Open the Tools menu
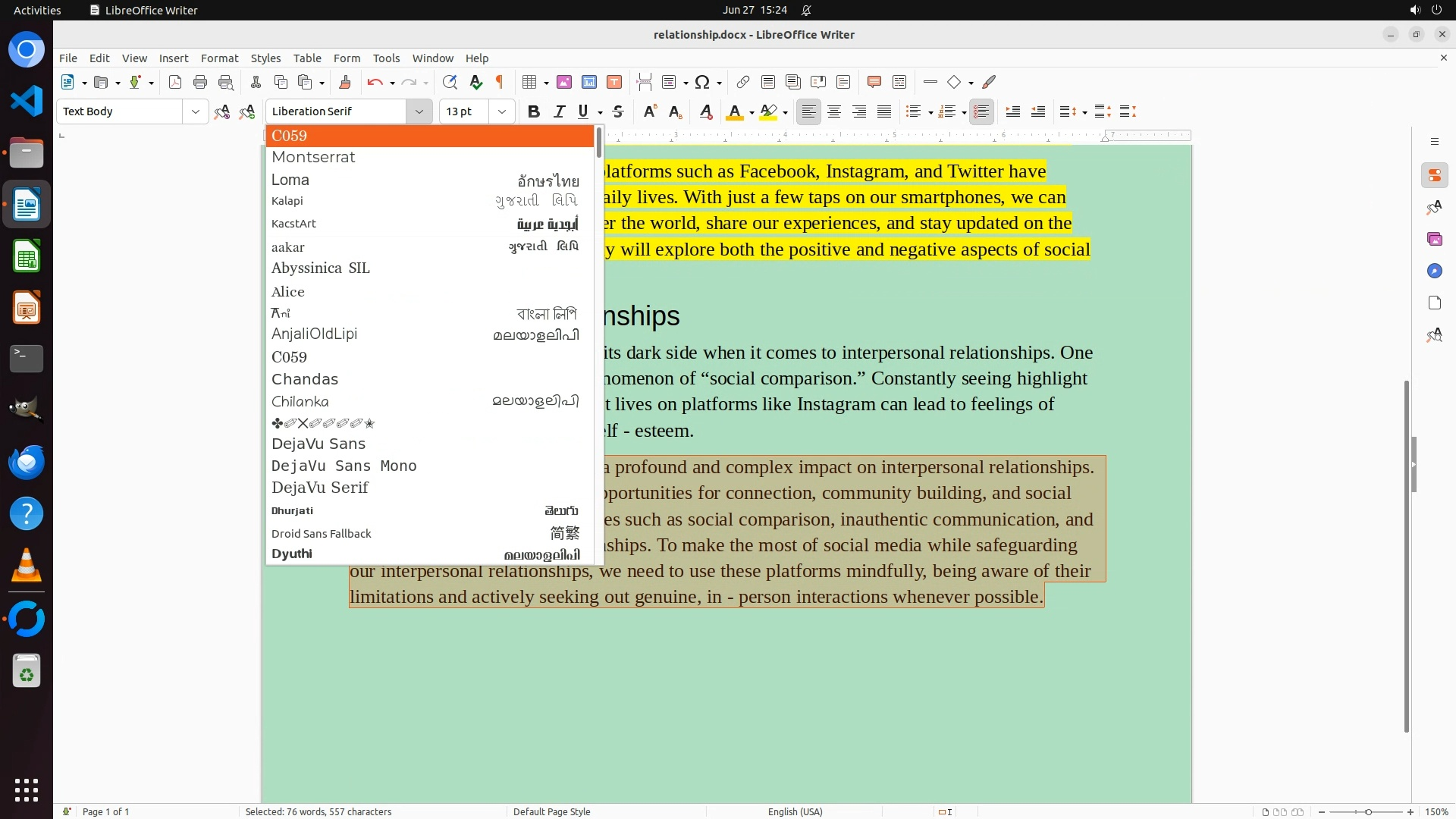 click(x=386, y=58)
